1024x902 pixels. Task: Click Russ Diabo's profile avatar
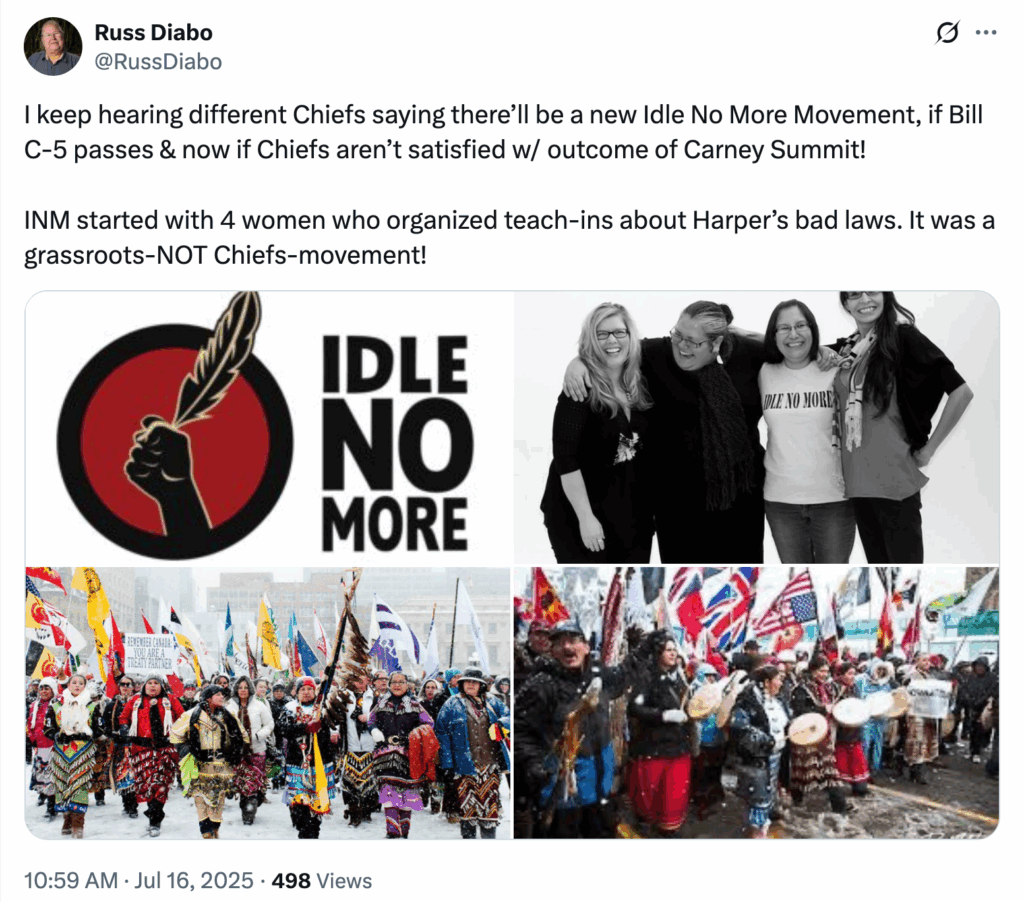(53, 46)
